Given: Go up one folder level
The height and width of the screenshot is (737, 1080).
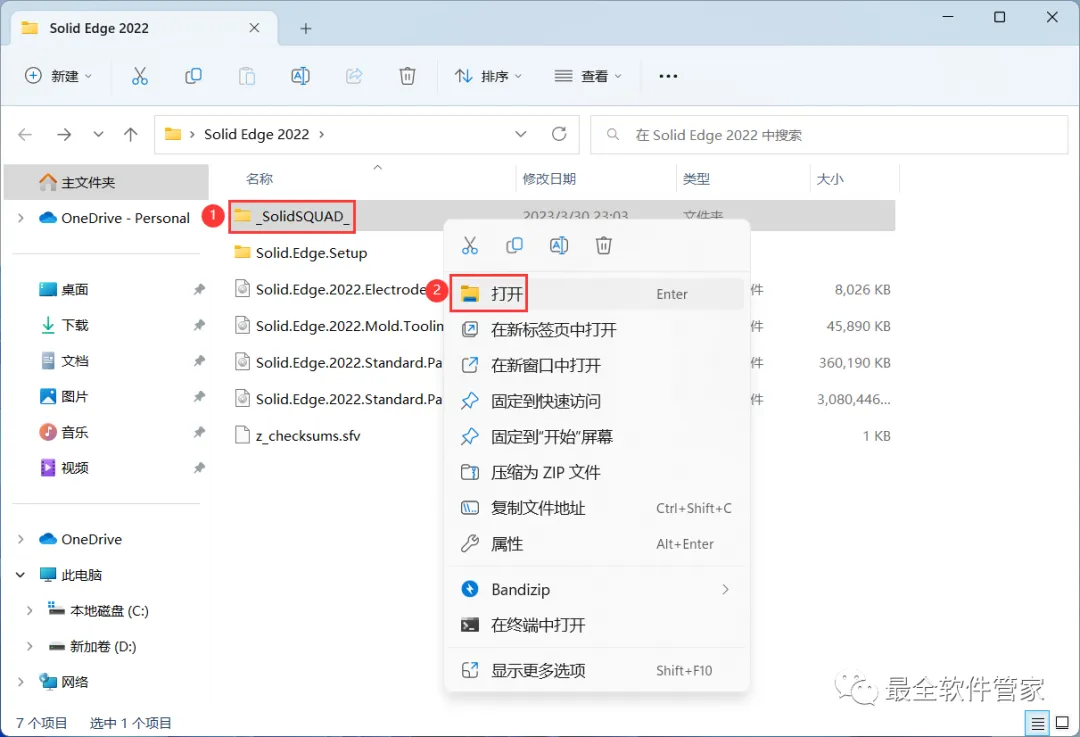Looking at the screenshot, I should (131, 134).
